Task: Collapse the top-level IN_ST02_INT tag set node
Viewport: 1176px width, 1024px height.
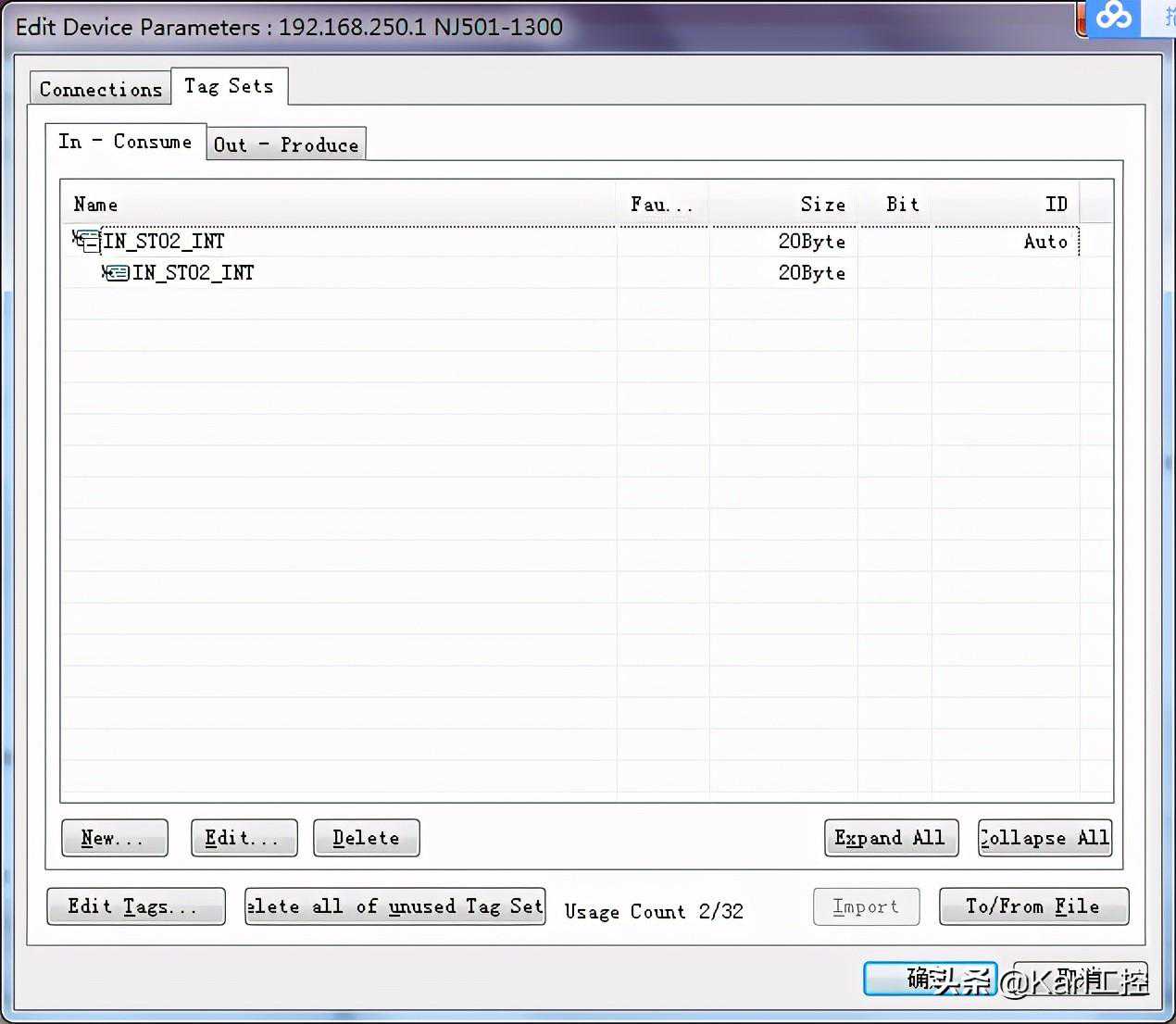Action: [x=90, y=244]
